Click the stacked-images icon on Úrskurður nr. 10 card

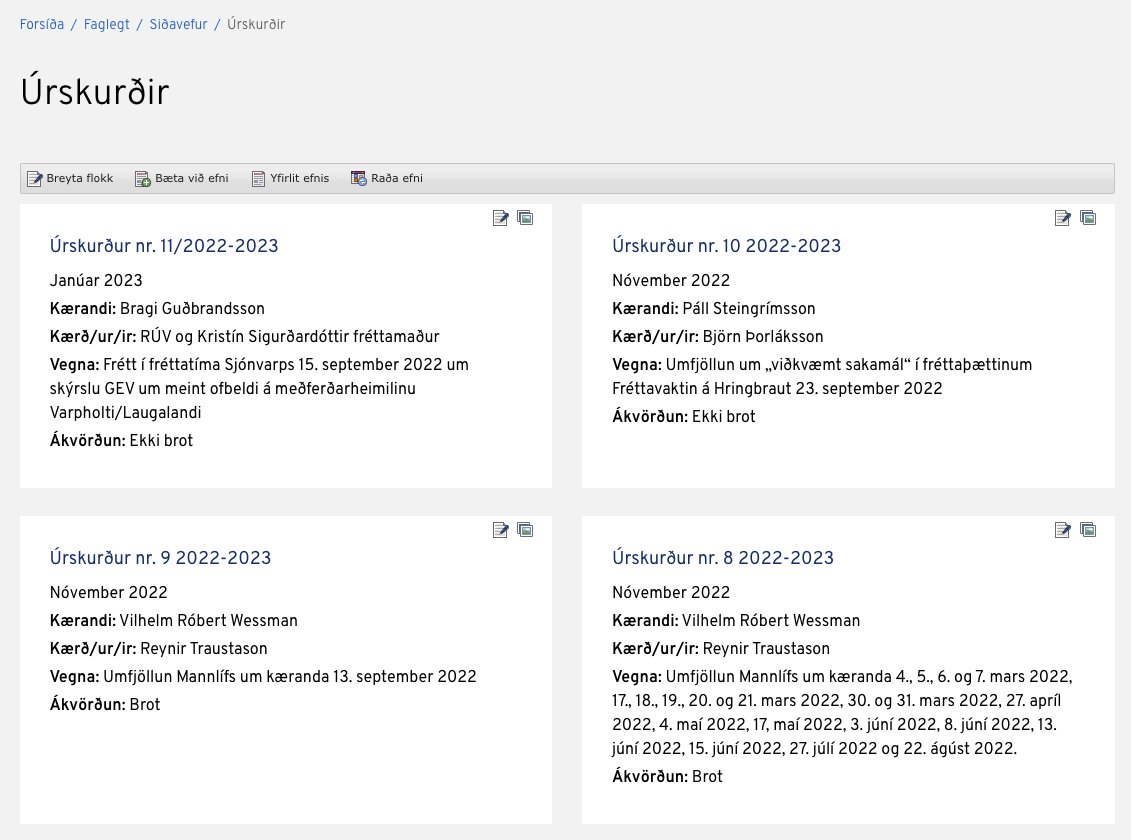[1088, 218]
